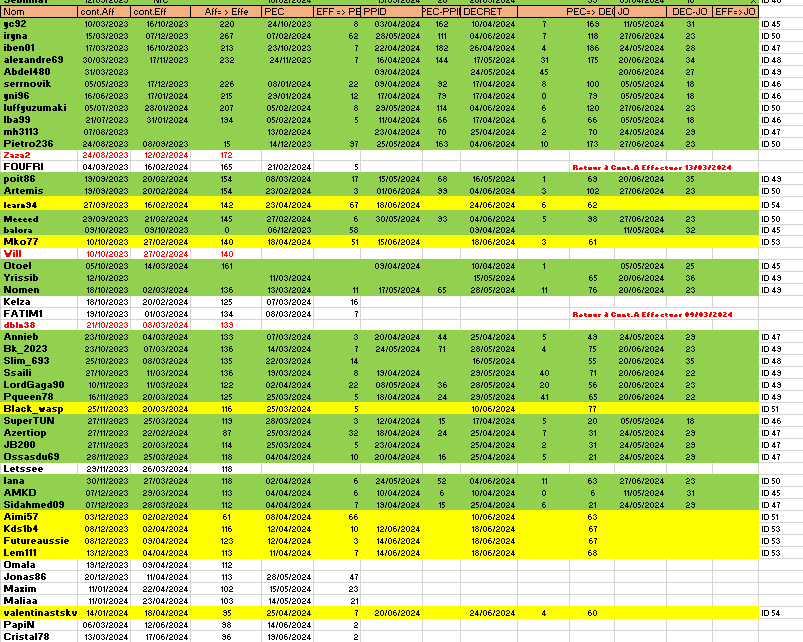
Task: Click the name cell "alexandre69"
Action: point(39,60)
